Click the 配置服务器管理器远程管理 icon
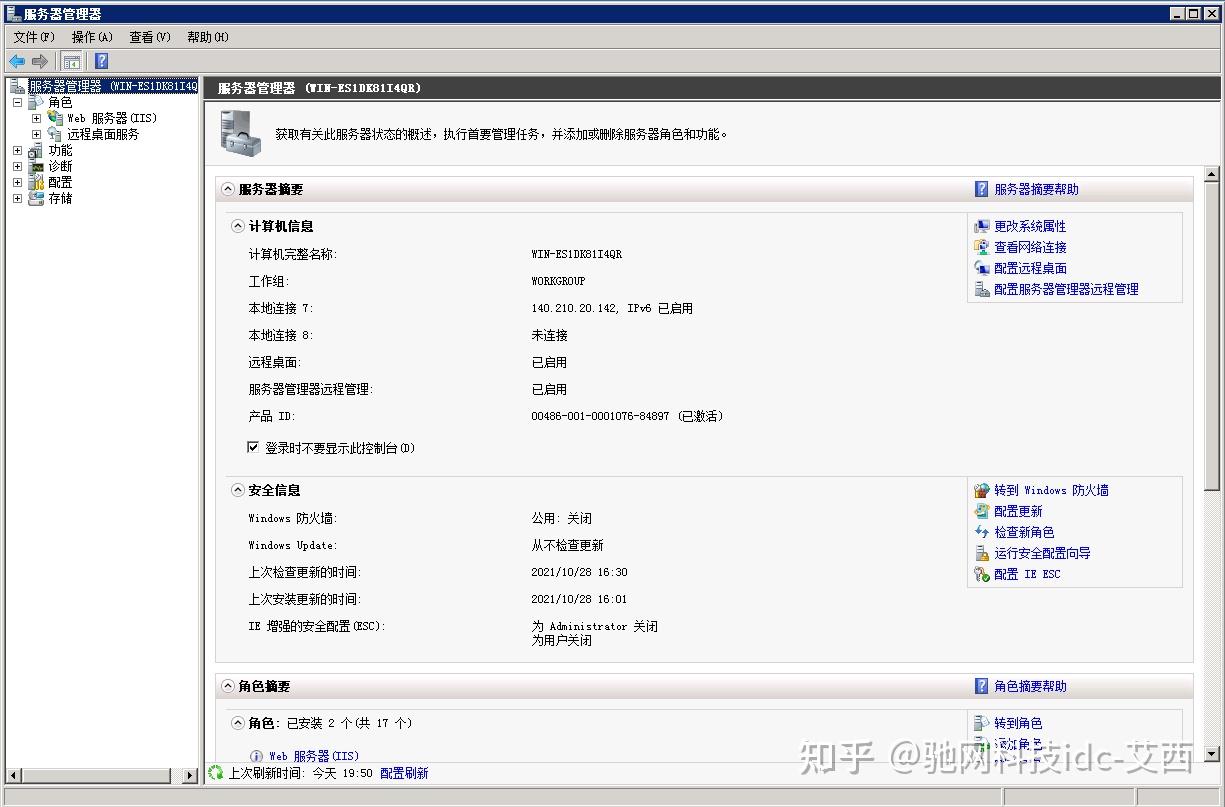 pos(982,289)
